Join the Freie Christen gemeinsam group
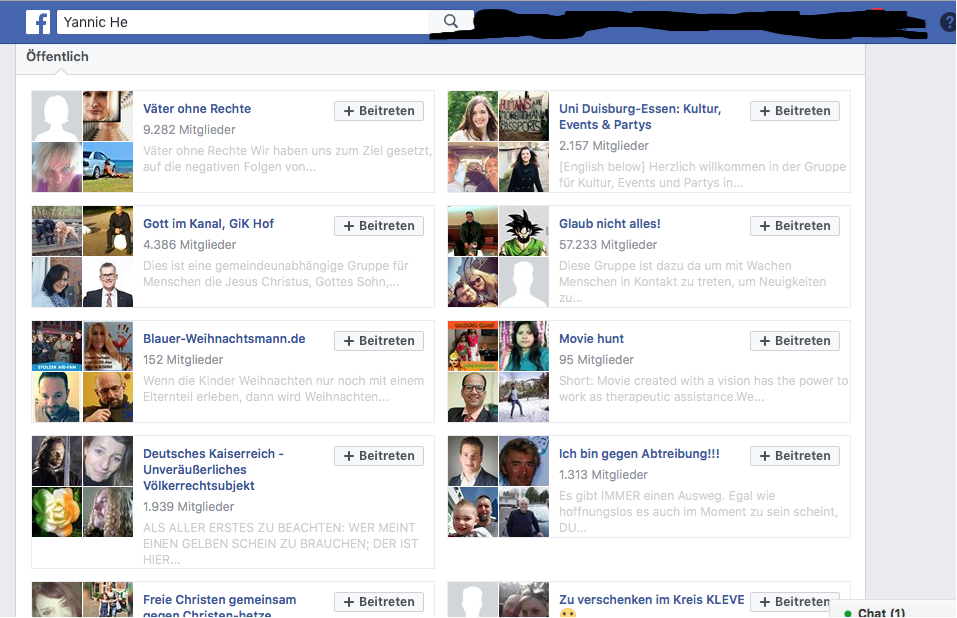This screenshot has width=957, height=618. (x=379, y=602)
